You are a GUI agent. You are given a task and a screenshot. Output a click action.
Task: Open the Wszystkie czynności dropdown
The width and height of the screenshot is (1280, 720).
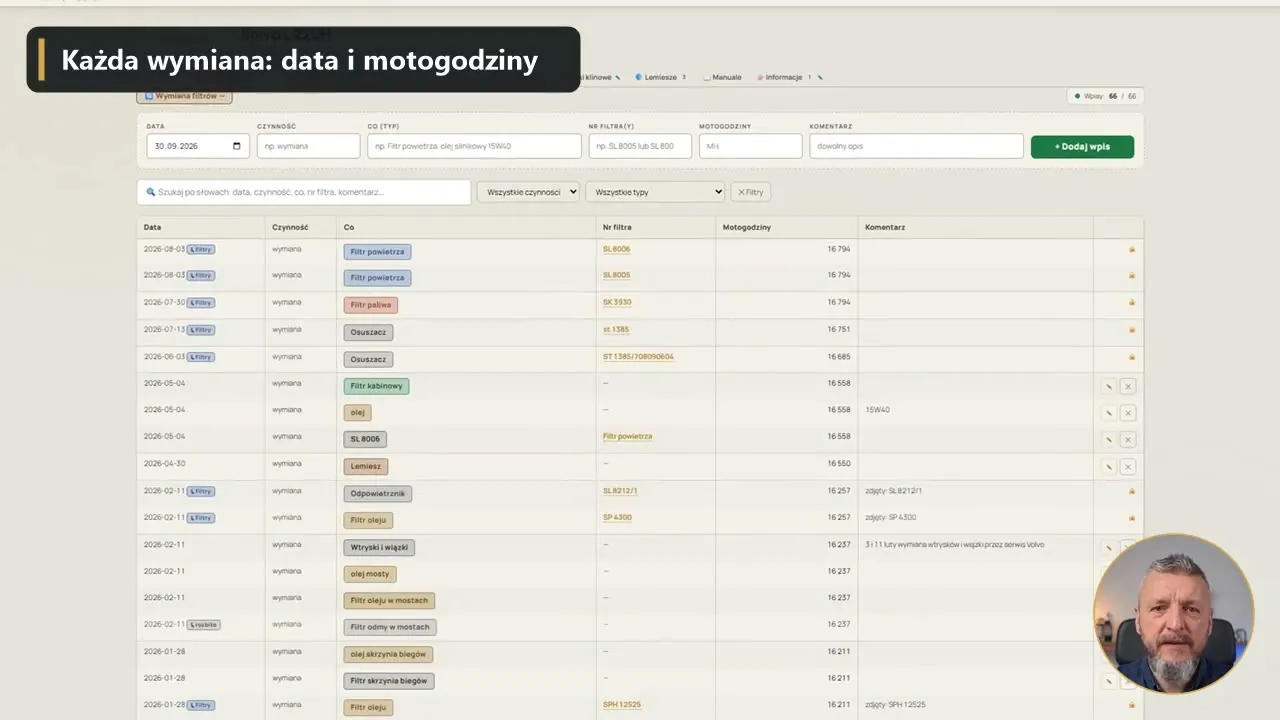coord(528,191)
